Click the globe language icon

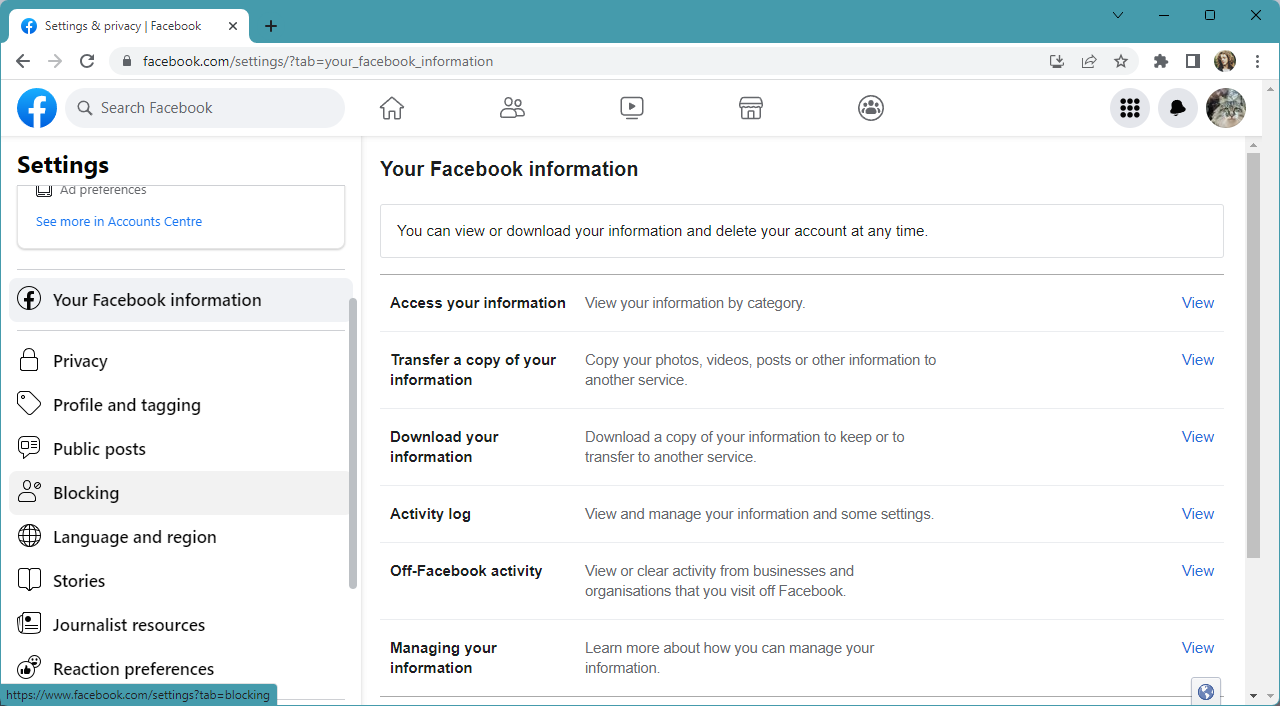tap(1205, 691)
